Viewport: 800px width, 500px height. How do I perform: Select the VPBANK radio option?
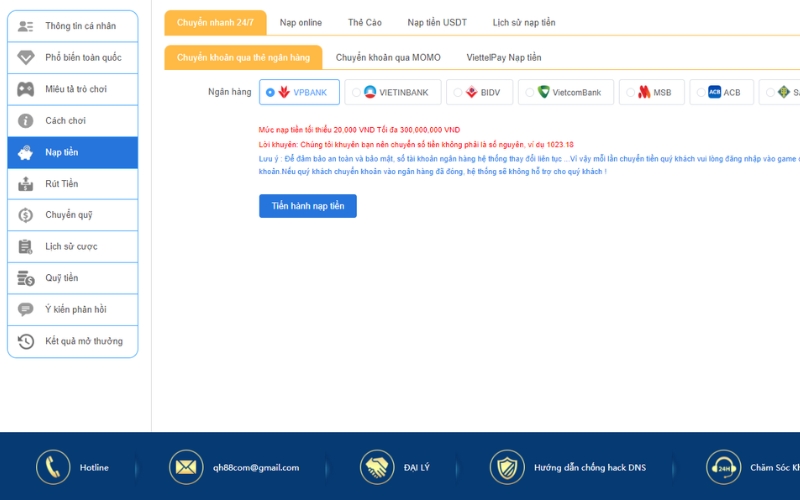pos(270,93)
